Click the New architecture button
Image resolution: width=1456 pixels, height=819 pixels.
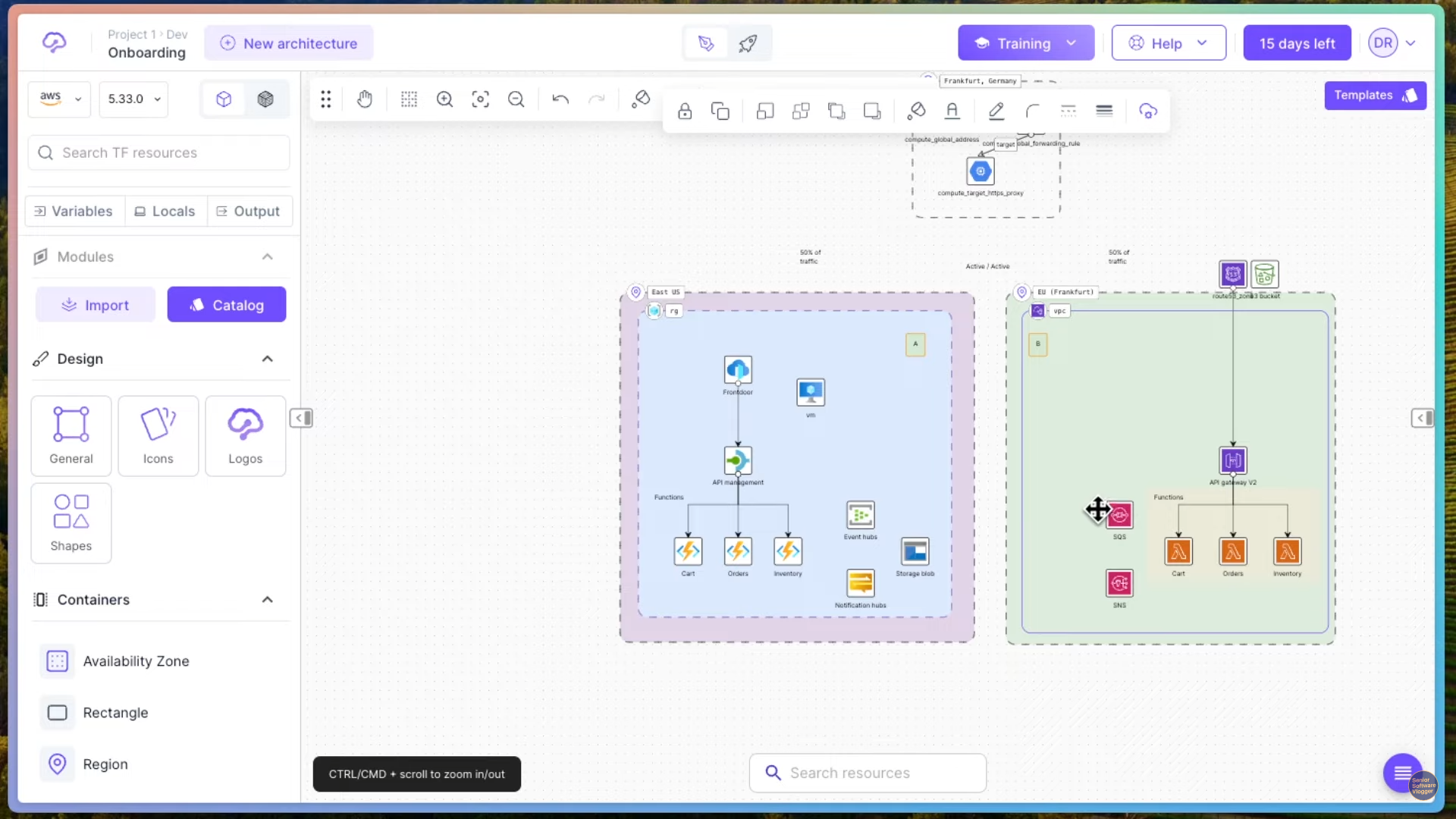click(x=289, y=43)
